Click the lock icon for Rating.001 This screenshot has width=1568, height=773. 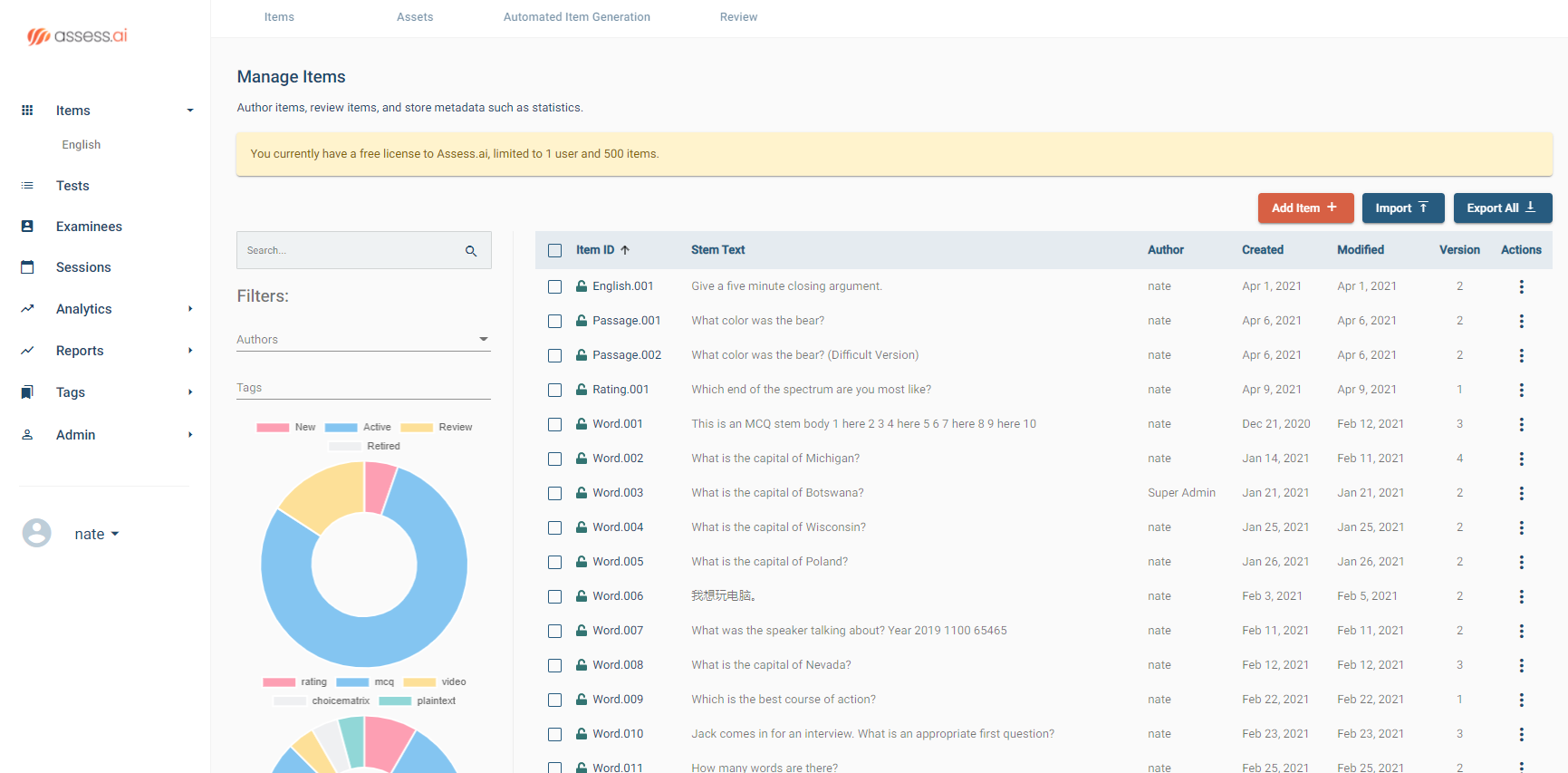point(582,390)
